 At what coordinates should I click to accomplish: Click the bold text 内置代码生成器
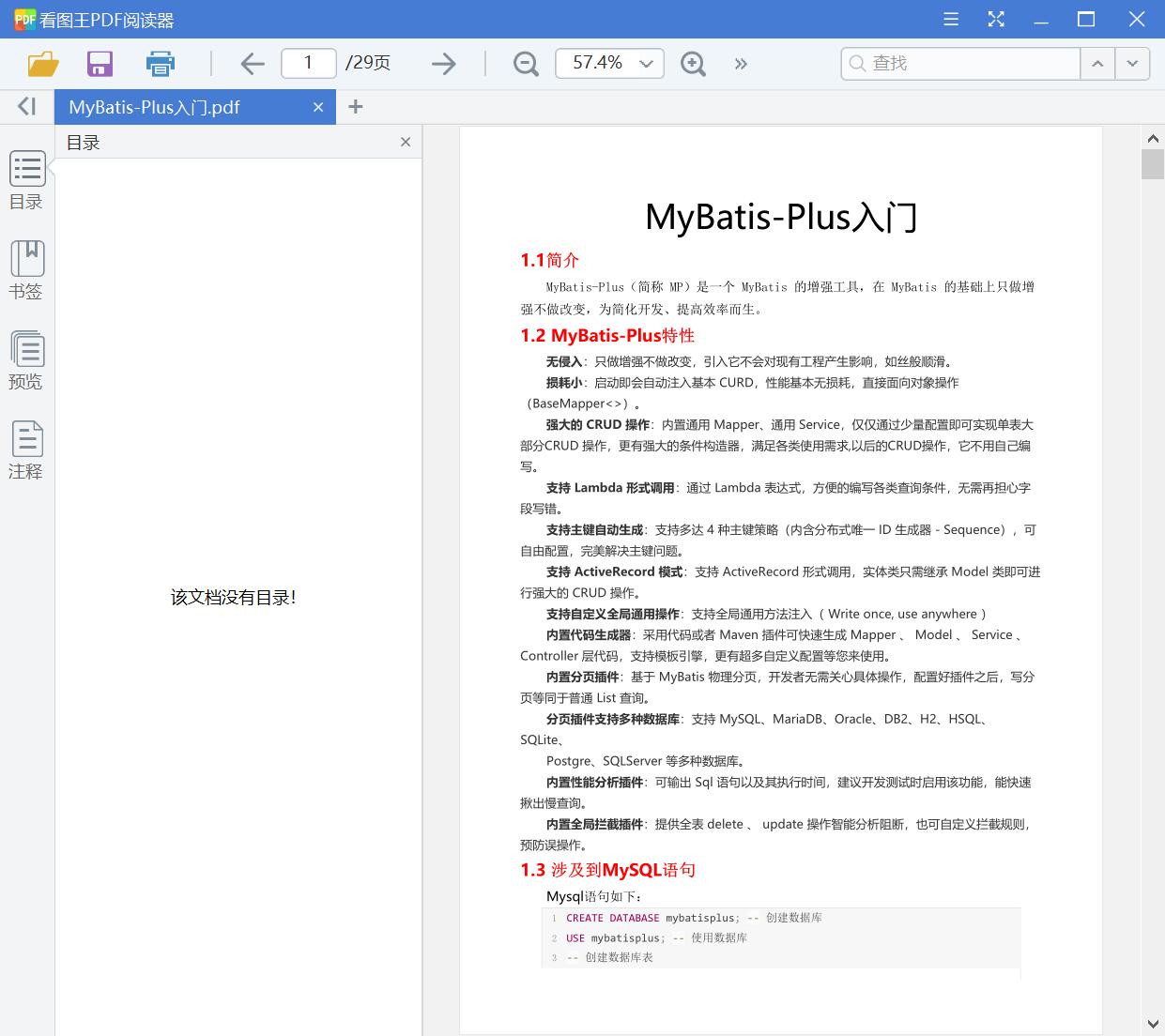click(589, 635)
